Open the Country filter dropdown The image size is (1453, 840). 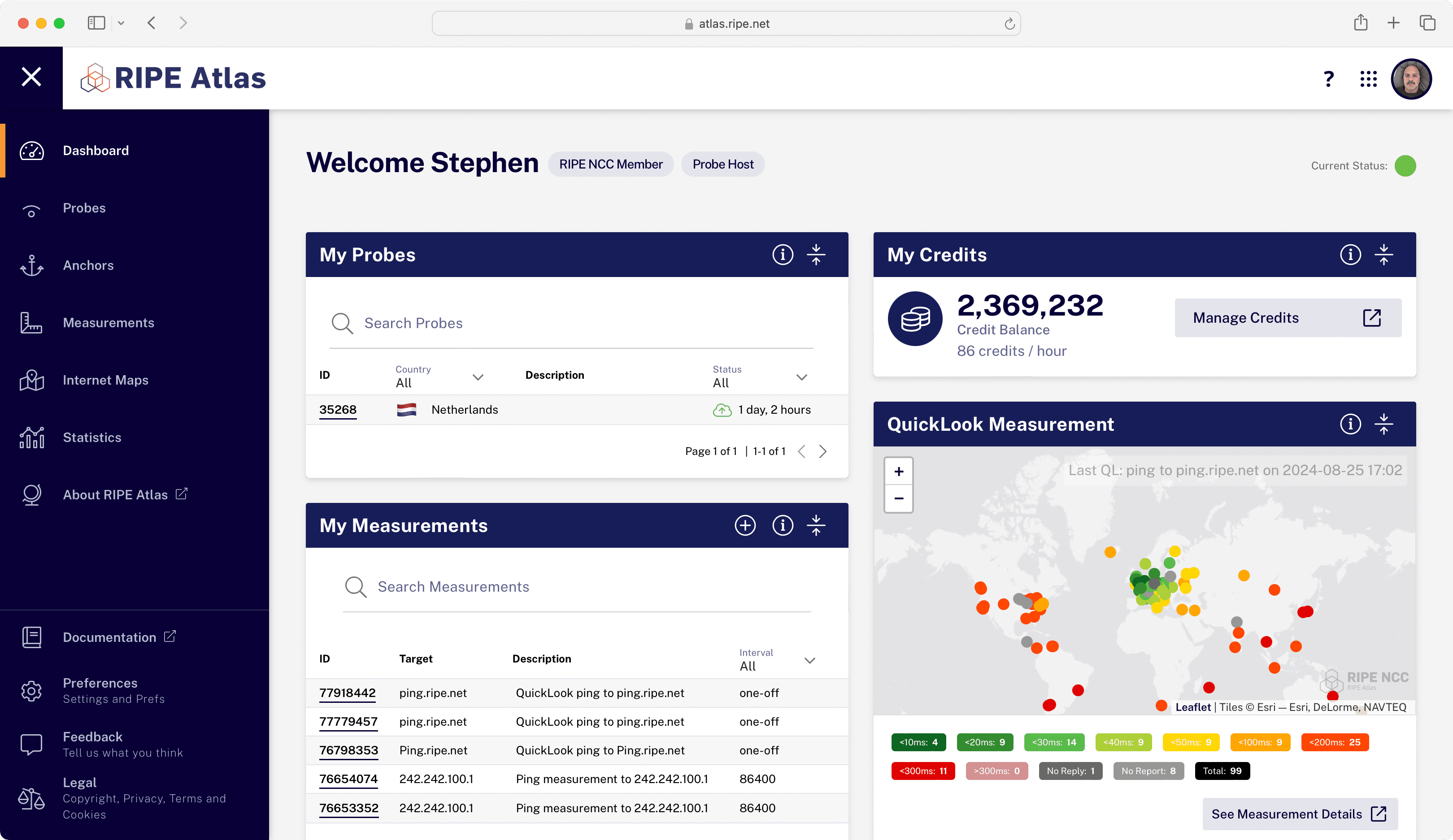[x=478, y=377]
